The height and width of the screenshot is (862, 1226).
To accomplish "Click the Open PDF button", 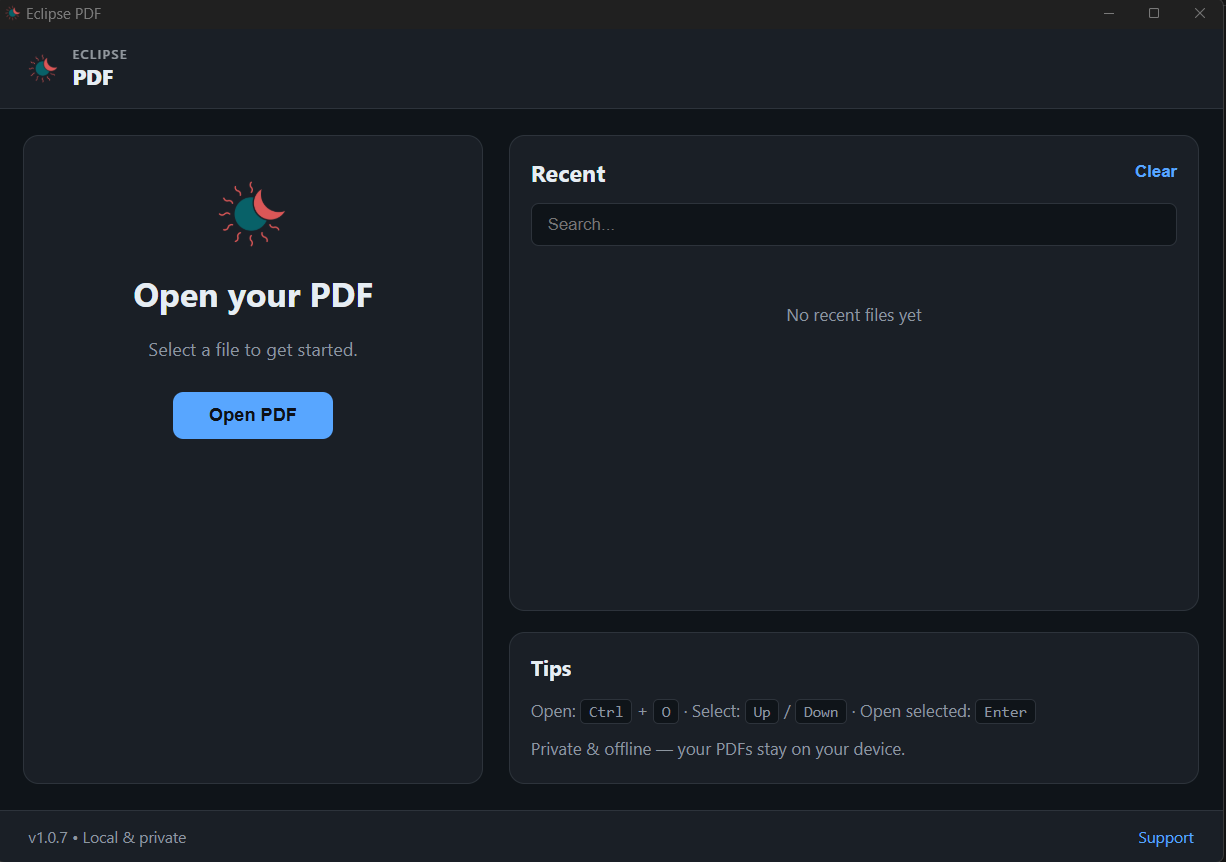I will (x=253, y=415).
